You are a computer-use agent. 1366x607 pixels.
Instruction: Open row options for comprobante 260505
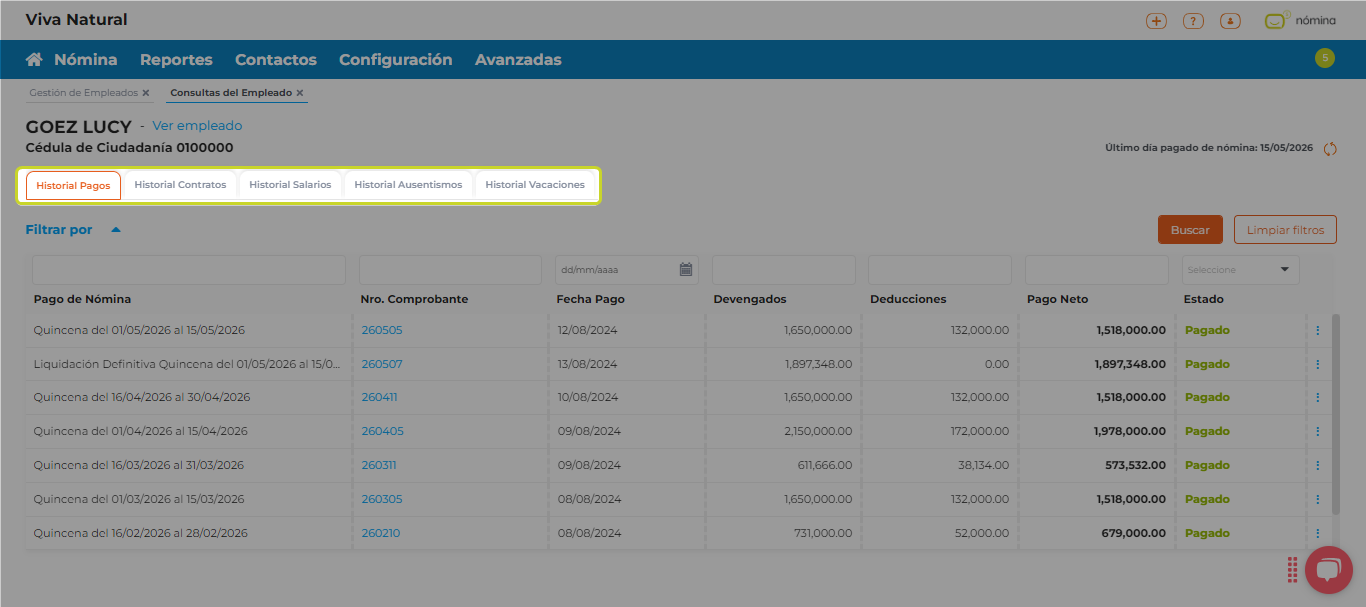tap(1317, 330)
